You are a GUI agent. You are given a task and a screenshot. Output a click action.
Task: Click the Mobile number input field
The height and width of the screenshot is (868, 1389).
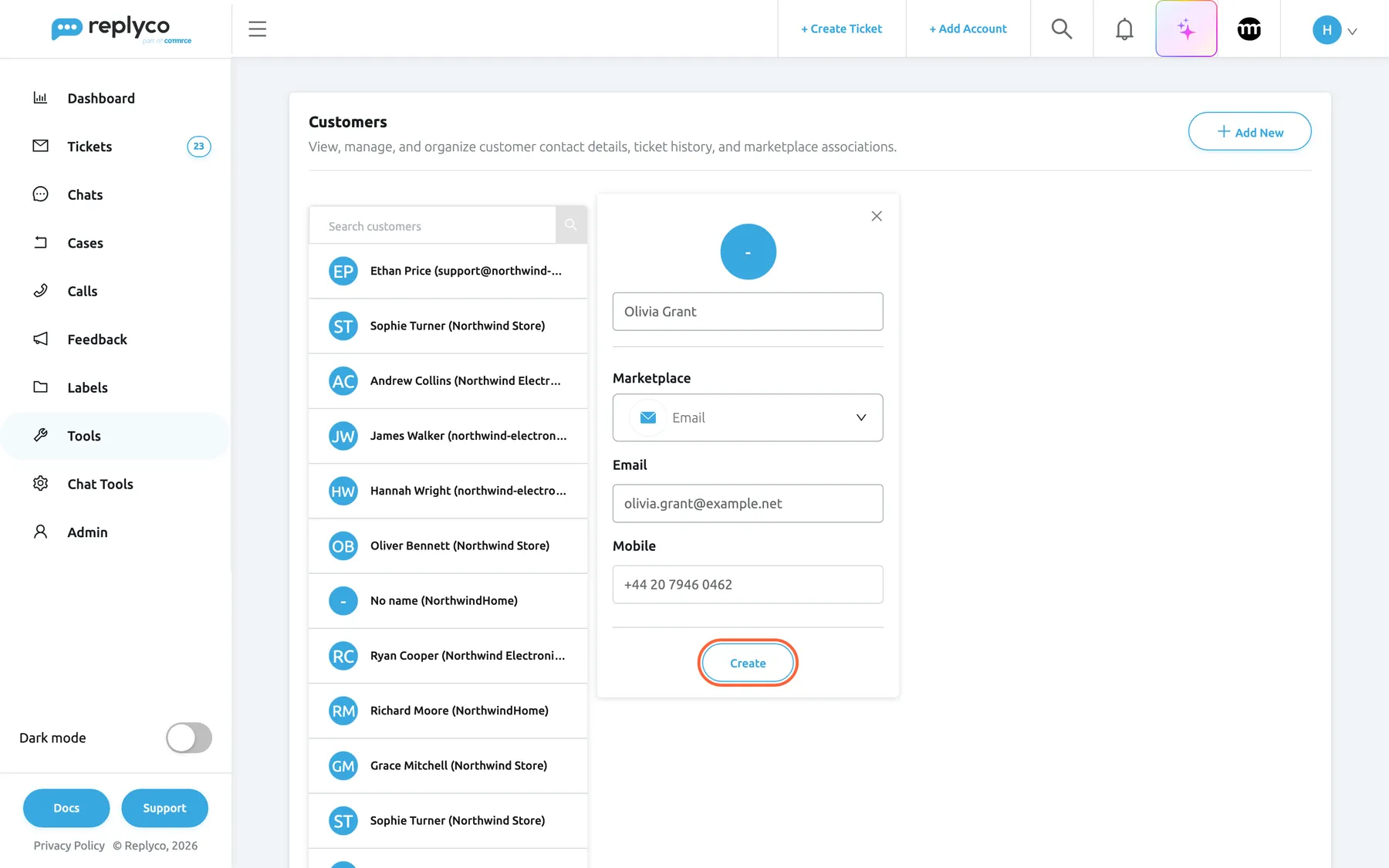coord(748,584)
